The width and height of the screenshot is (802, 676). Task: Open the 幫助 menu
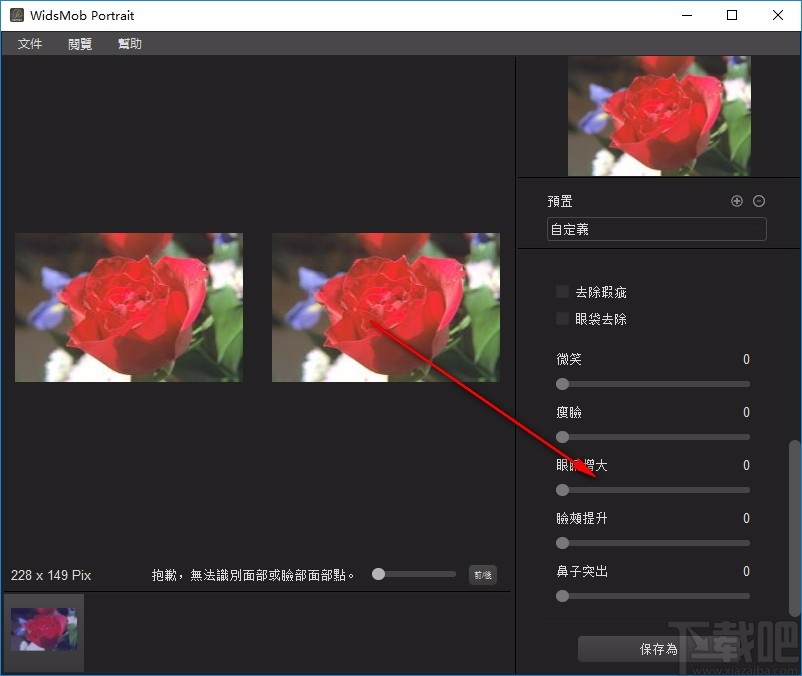click(130, 44)
